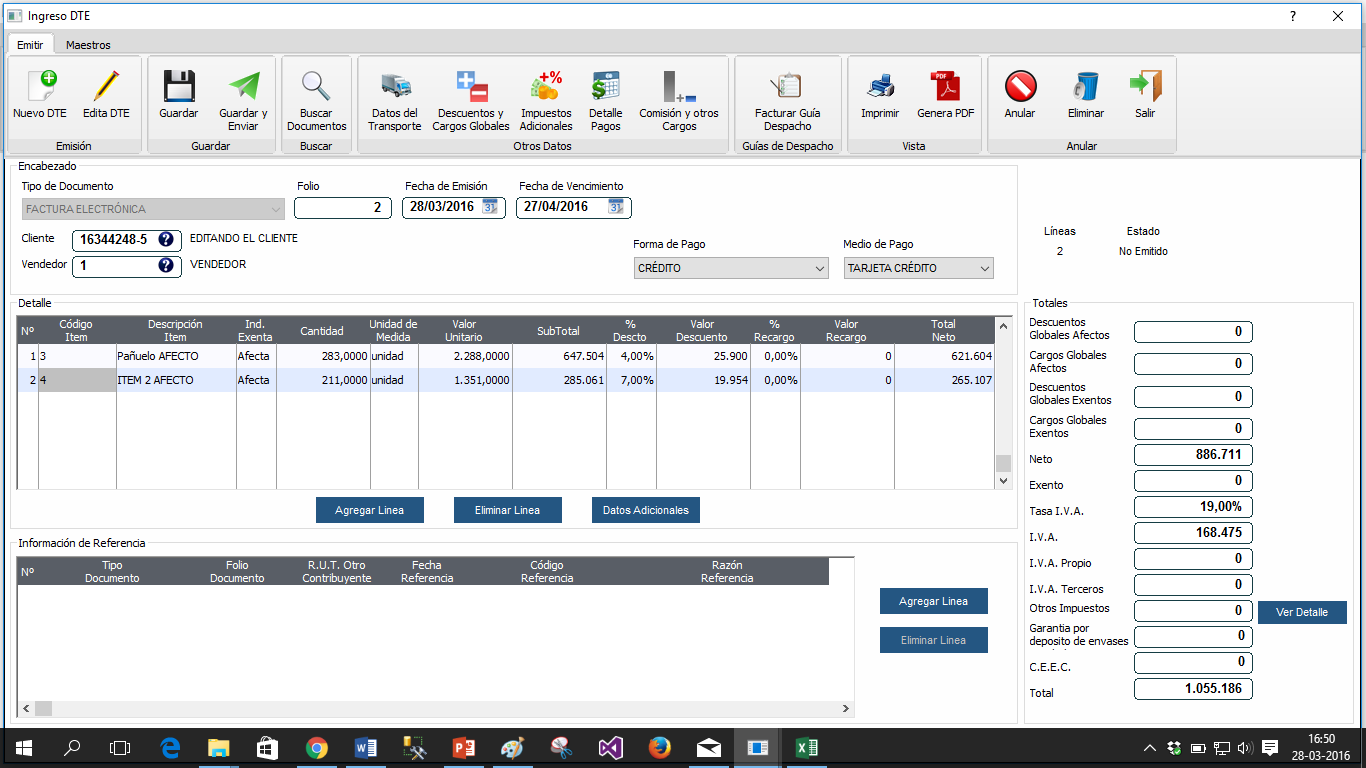This screenshot has width=1366, height=768.
Task: Open Buscar Documentos magnifier
Action: (316, 87)
